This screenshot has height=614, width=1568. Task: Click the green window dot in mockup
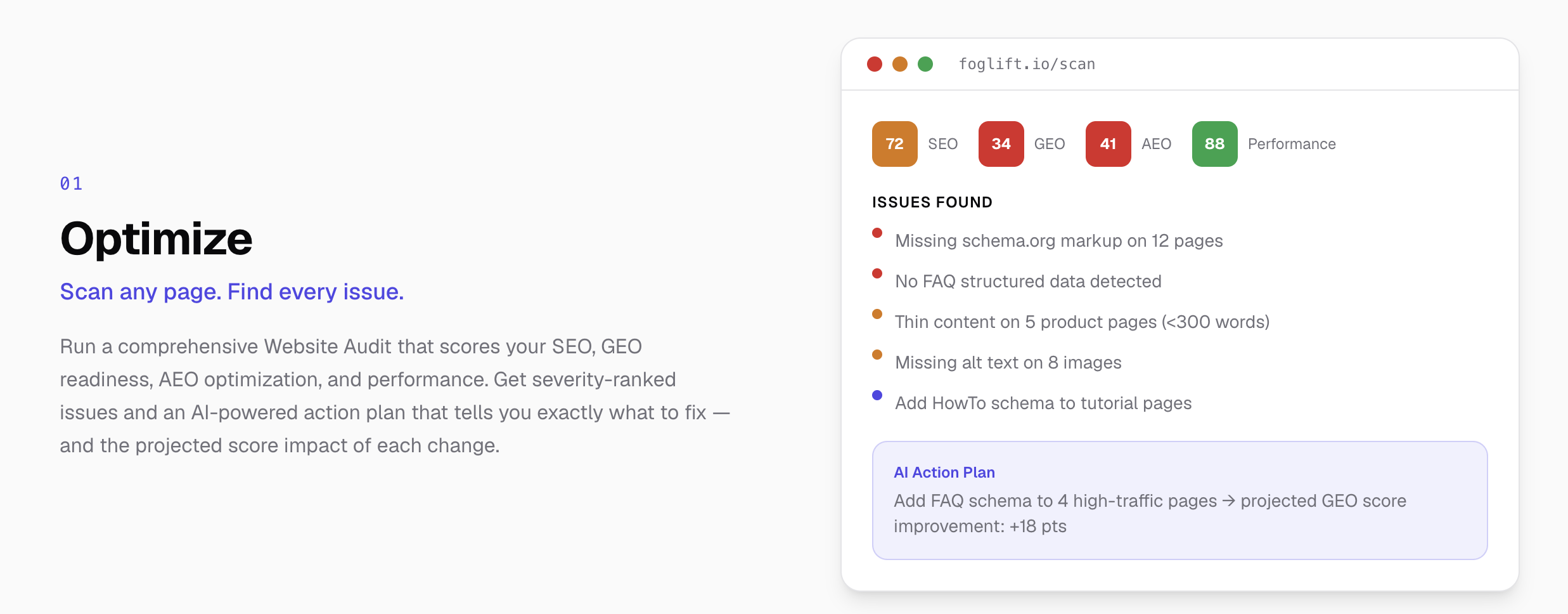[x=925, y=64]
